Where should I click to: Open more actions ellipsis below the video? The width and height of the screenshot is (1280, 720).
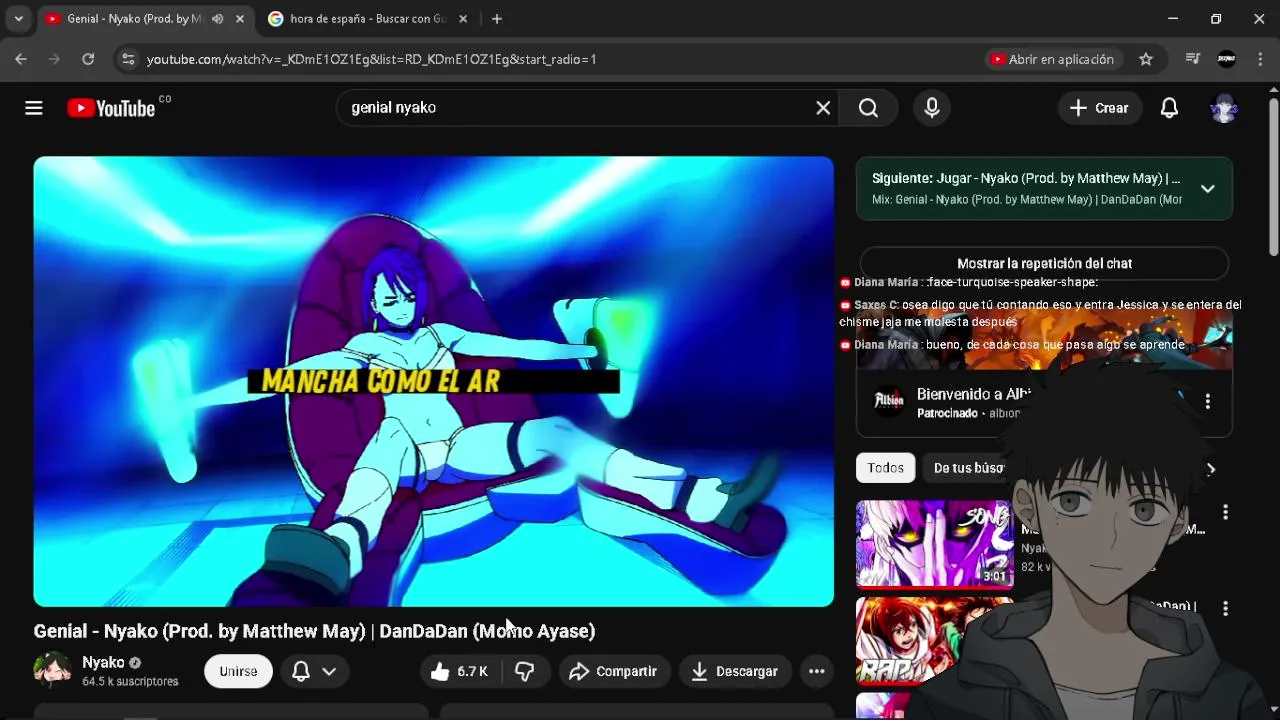click(x=816, y=671)
